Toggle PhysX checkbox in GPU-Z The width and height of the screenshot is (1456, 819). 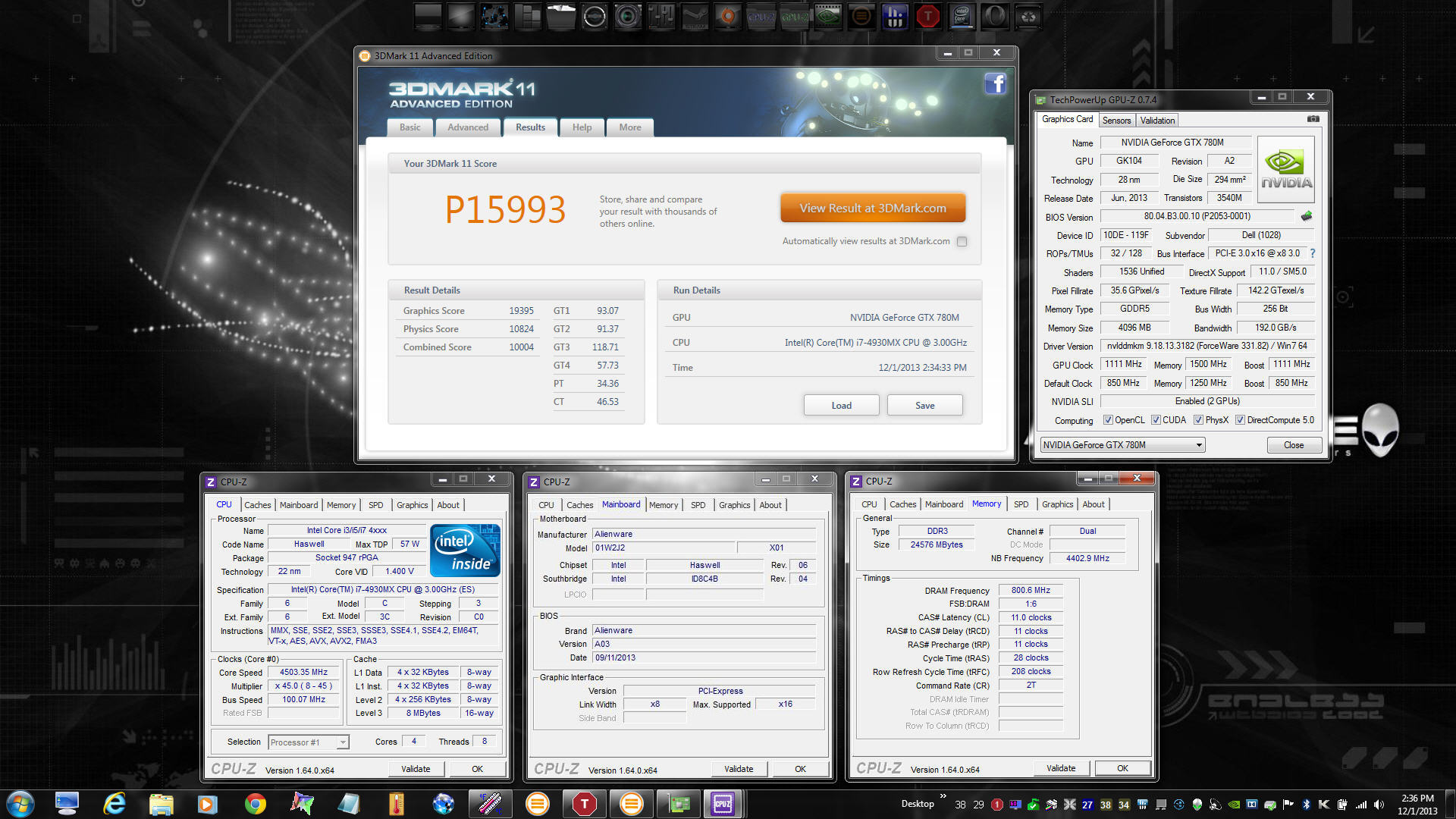(1198, 420)
